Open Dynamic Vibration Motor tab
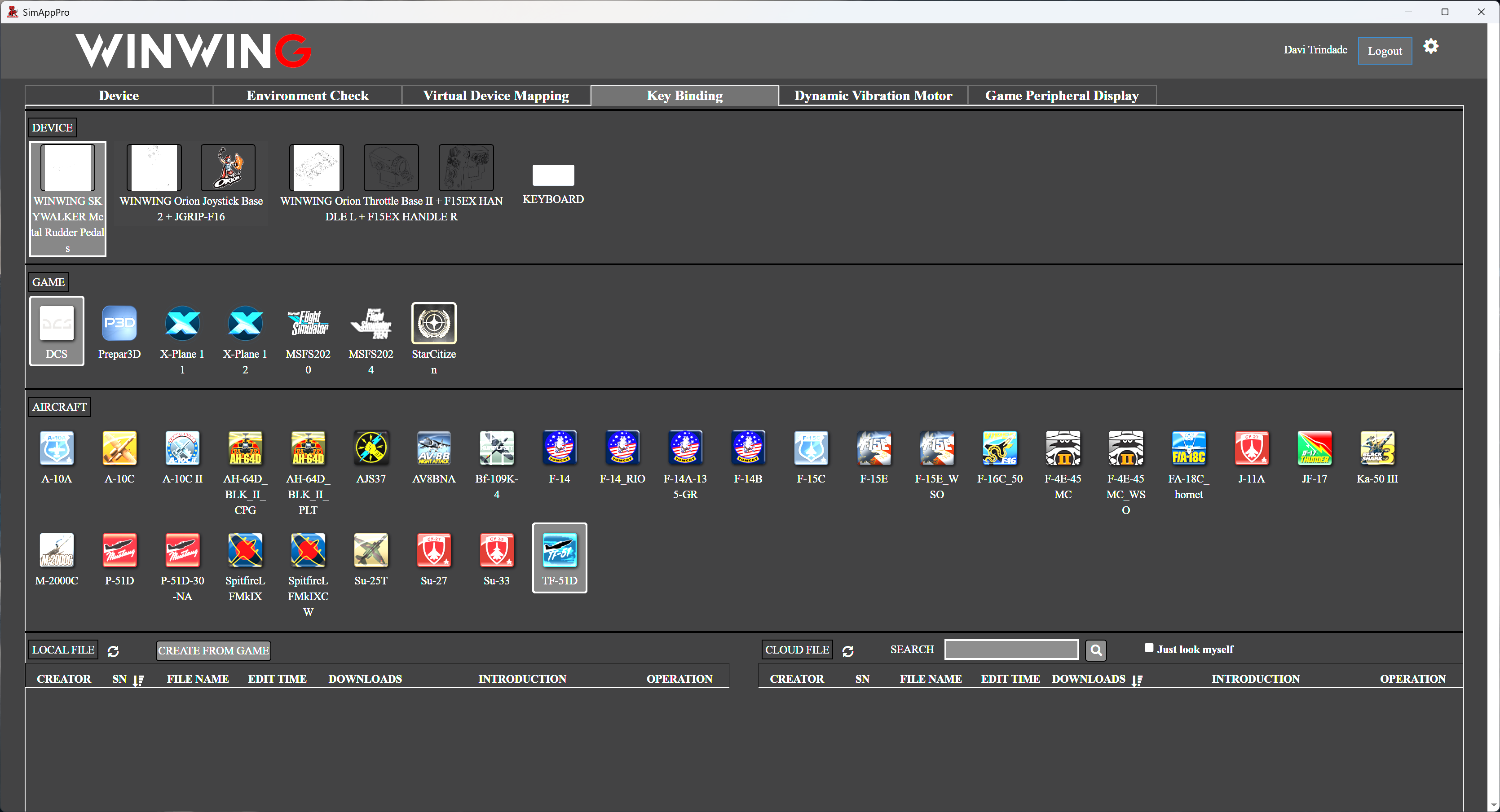The height and width of the screenshot is (812, 1500). (x=874, y=96)
